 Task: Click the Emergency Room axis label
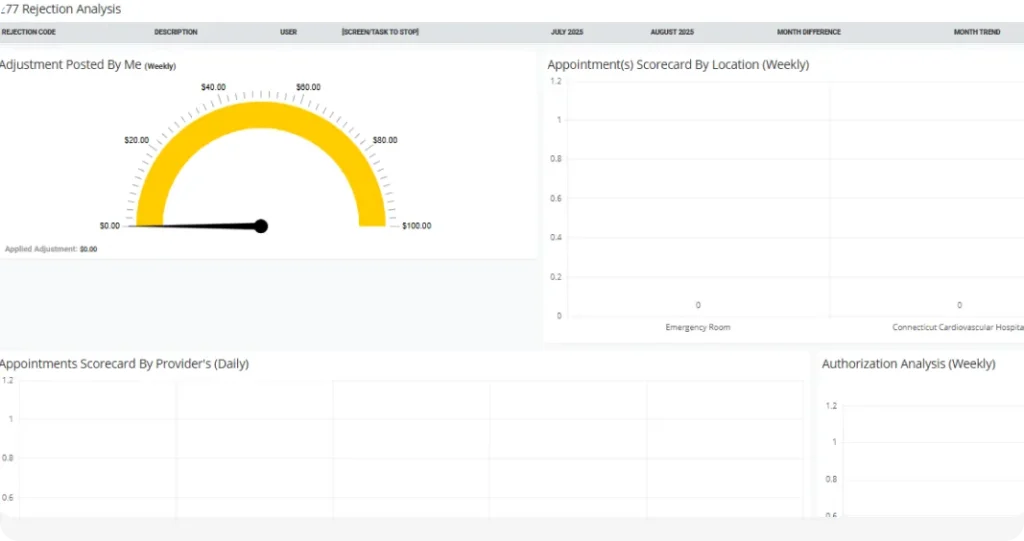[698, 327]
